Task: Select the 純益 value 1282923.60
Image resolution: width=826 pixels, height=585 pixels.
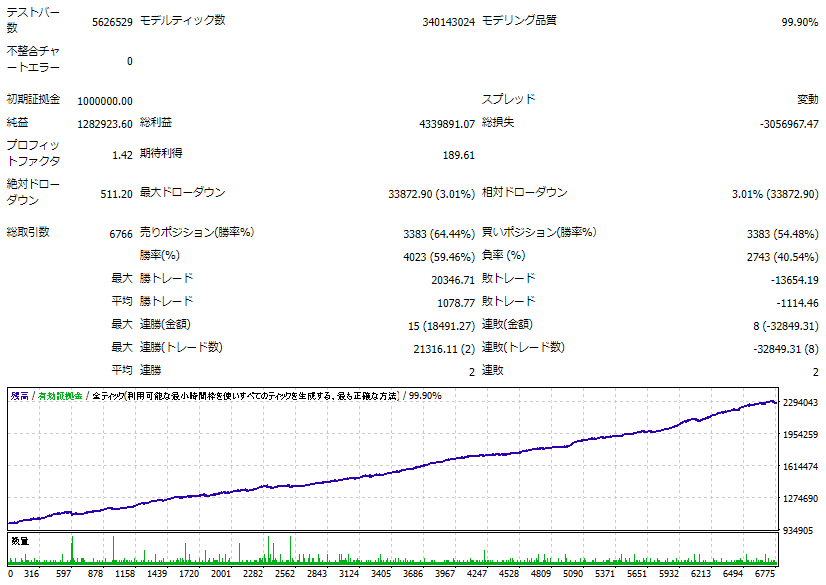Action: point(104,124)
